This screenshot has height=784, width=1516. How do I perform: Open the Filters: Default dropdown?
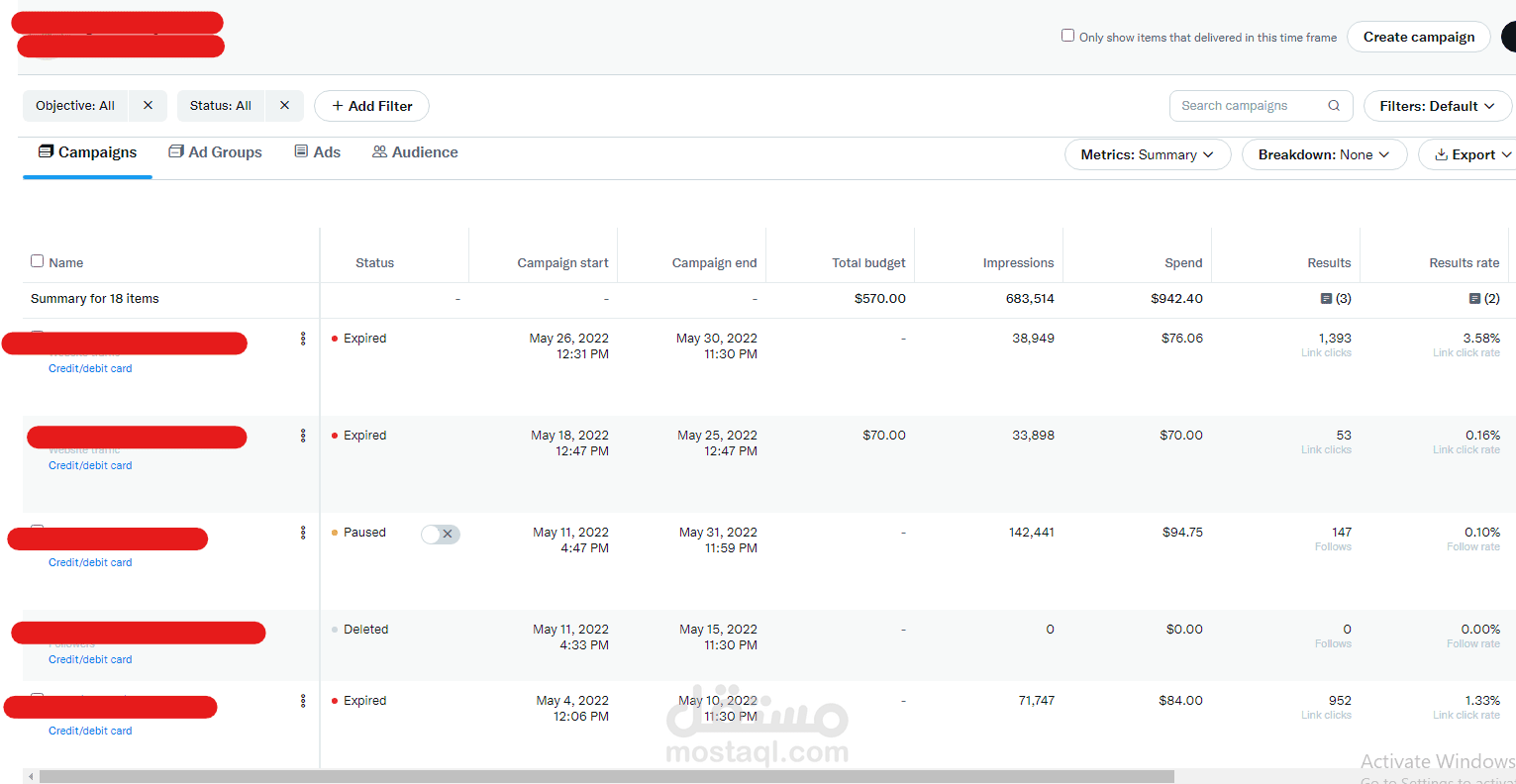point(1438,106)
